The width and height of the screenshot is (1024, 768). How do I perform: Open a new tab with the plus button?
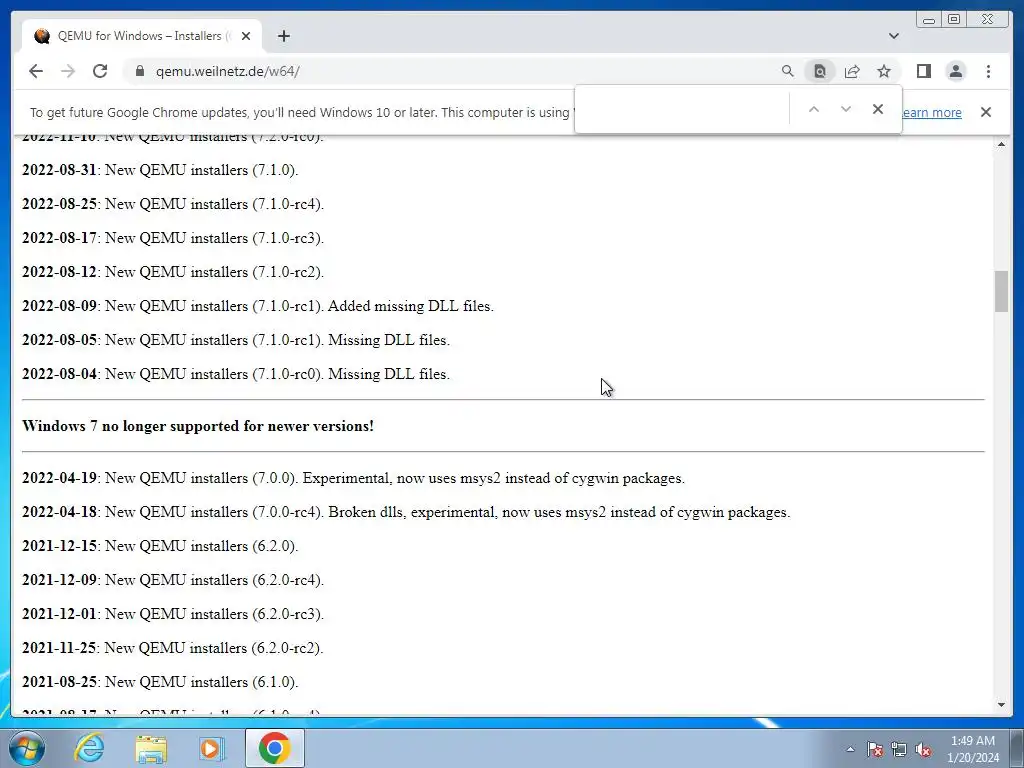(x=283, y=36)
